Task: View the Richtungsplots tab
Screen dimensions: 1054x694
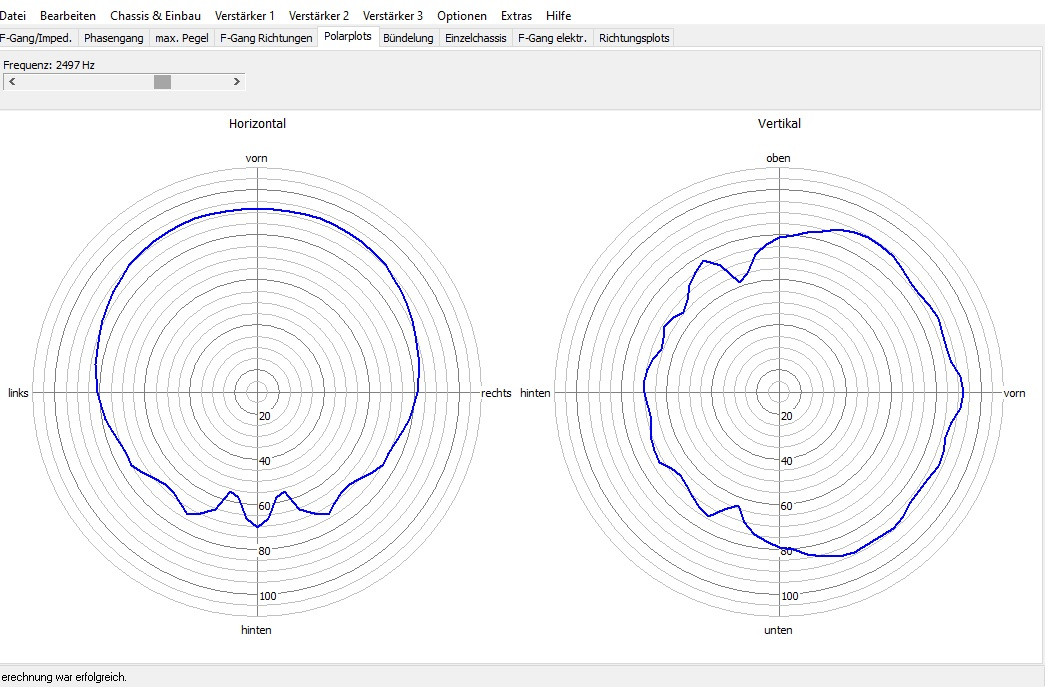Action: click(634, 38)
